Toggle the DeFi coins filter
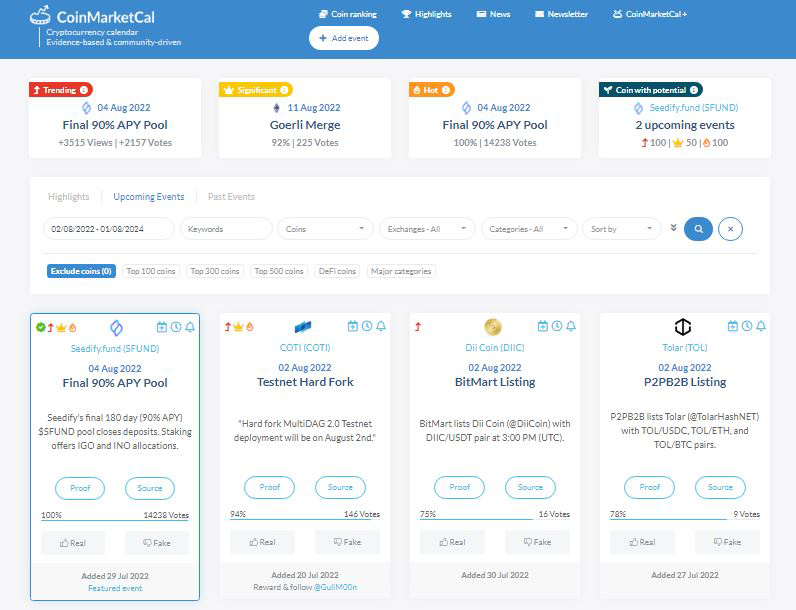This screenshot has width=796, height=610. point(337,271)
